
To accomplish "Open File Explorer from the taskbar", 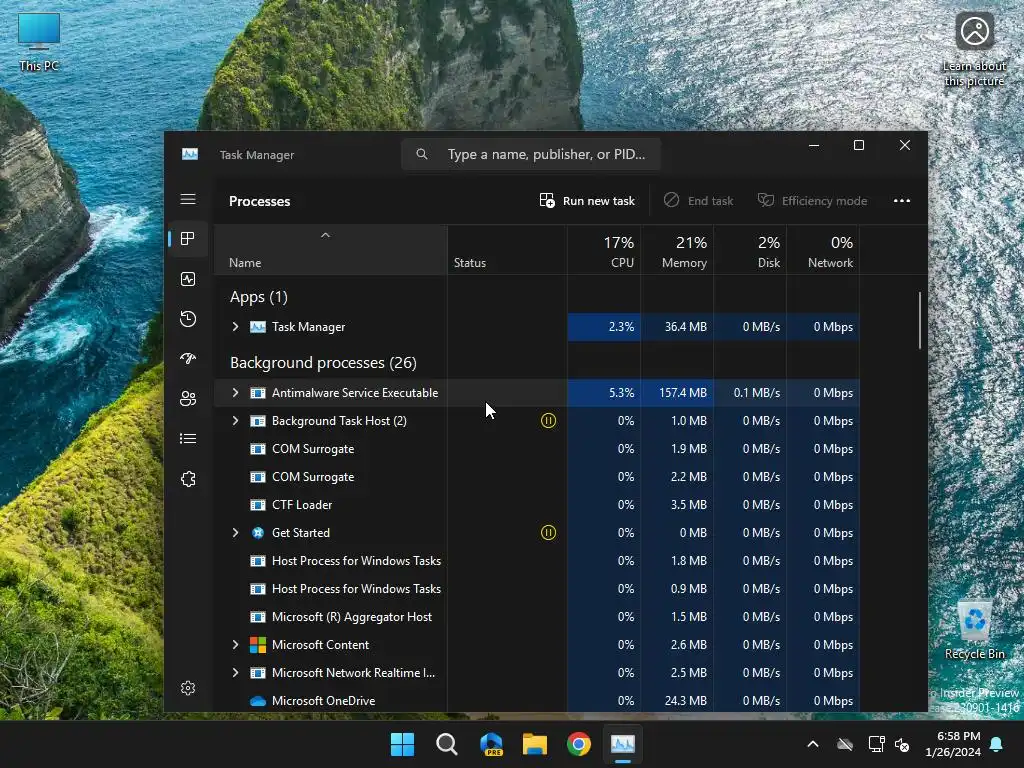I will point(535,744).
